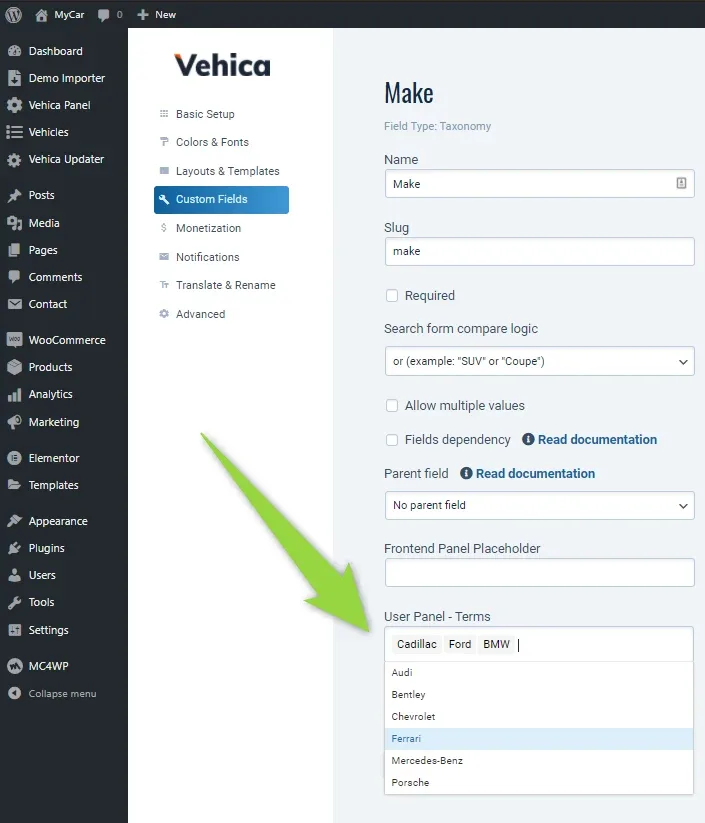The width and height of the screenshot is (705, 823).
Task: Click the Elementor icon
Action: tap(15, 458)
